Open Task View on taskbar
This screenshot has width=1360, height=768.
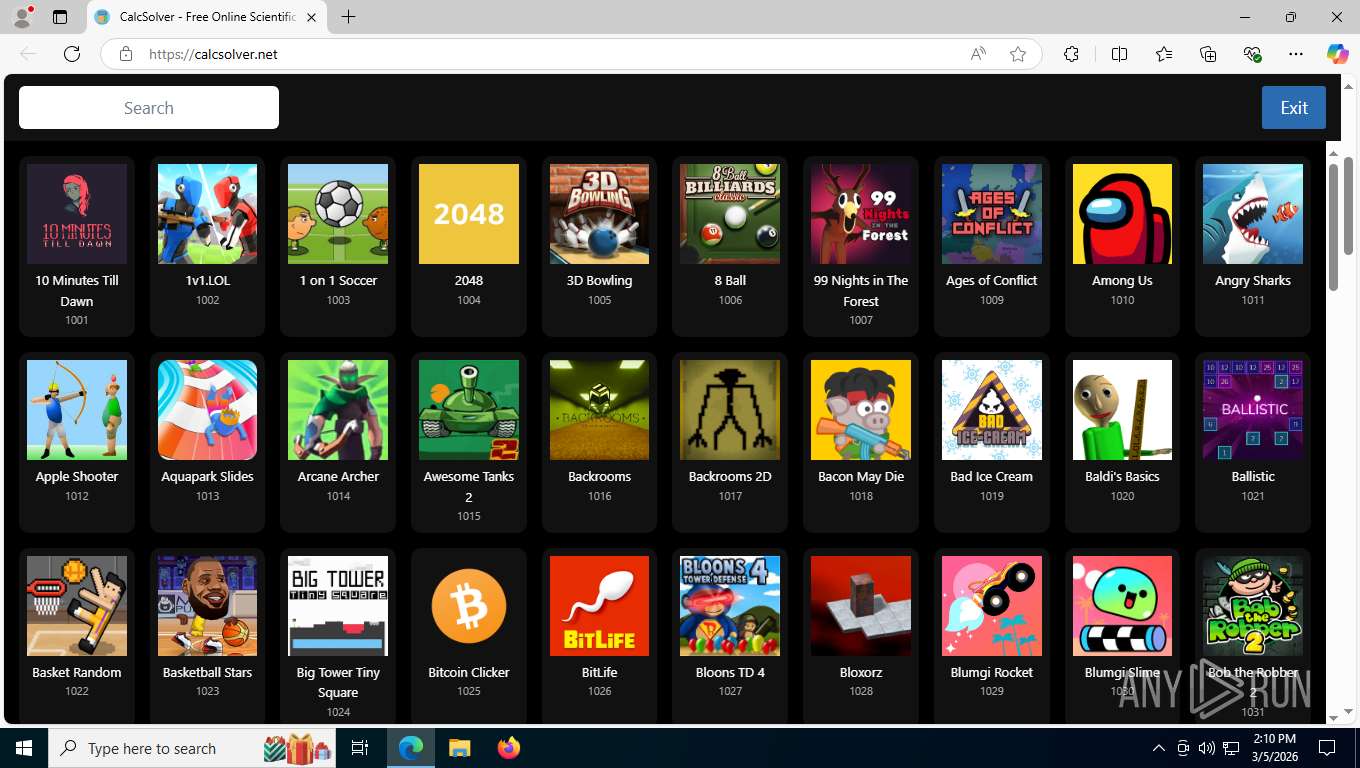pos(361,748)
